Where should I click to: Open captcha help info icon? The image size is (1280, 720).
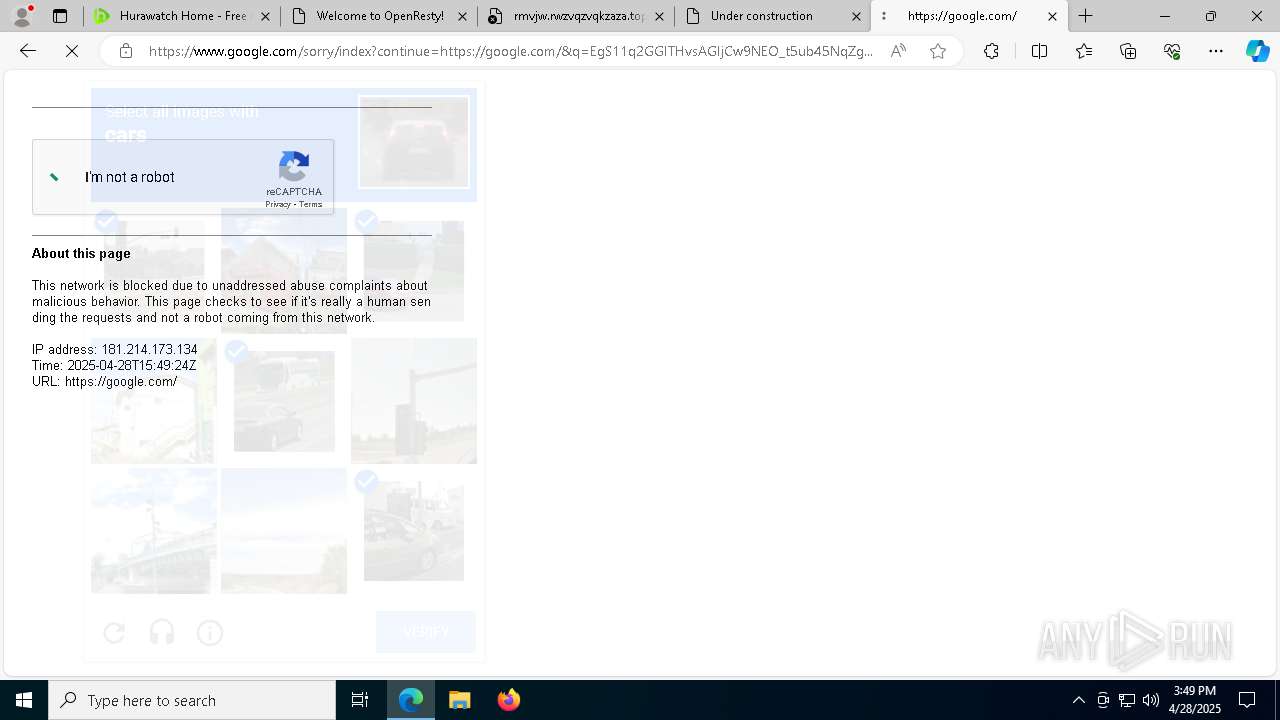click(210, 632)
